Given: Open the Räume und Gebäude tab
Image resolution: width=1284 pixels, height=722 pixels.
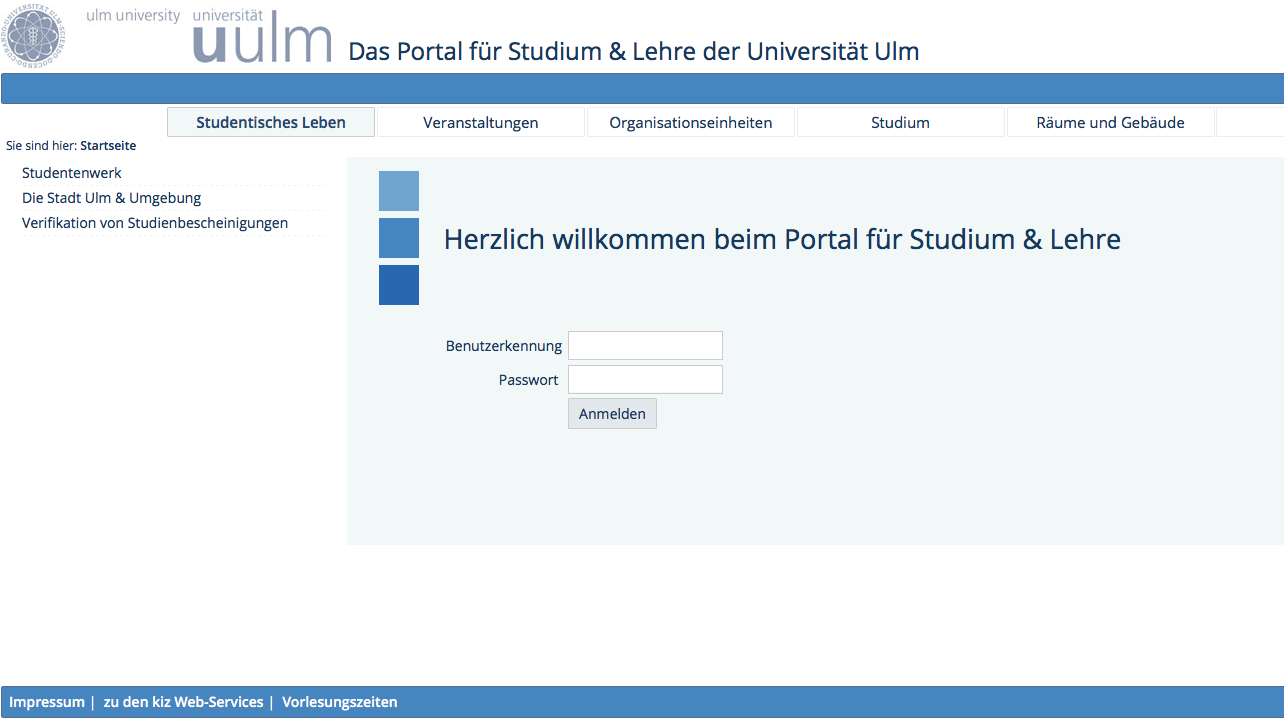Looking at the screenshot, I should tap(1110, 122).
